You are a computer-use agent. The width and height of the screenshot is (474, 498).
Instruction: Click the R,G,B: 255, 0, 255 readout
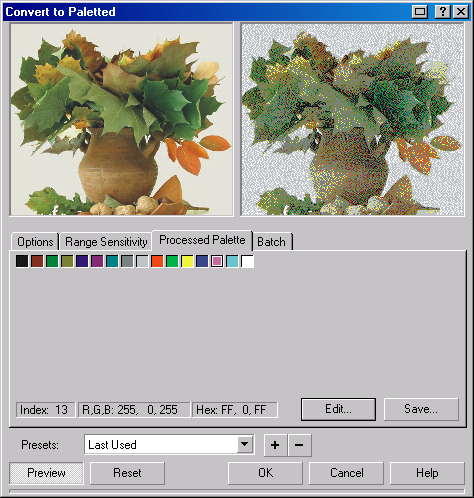134,410
